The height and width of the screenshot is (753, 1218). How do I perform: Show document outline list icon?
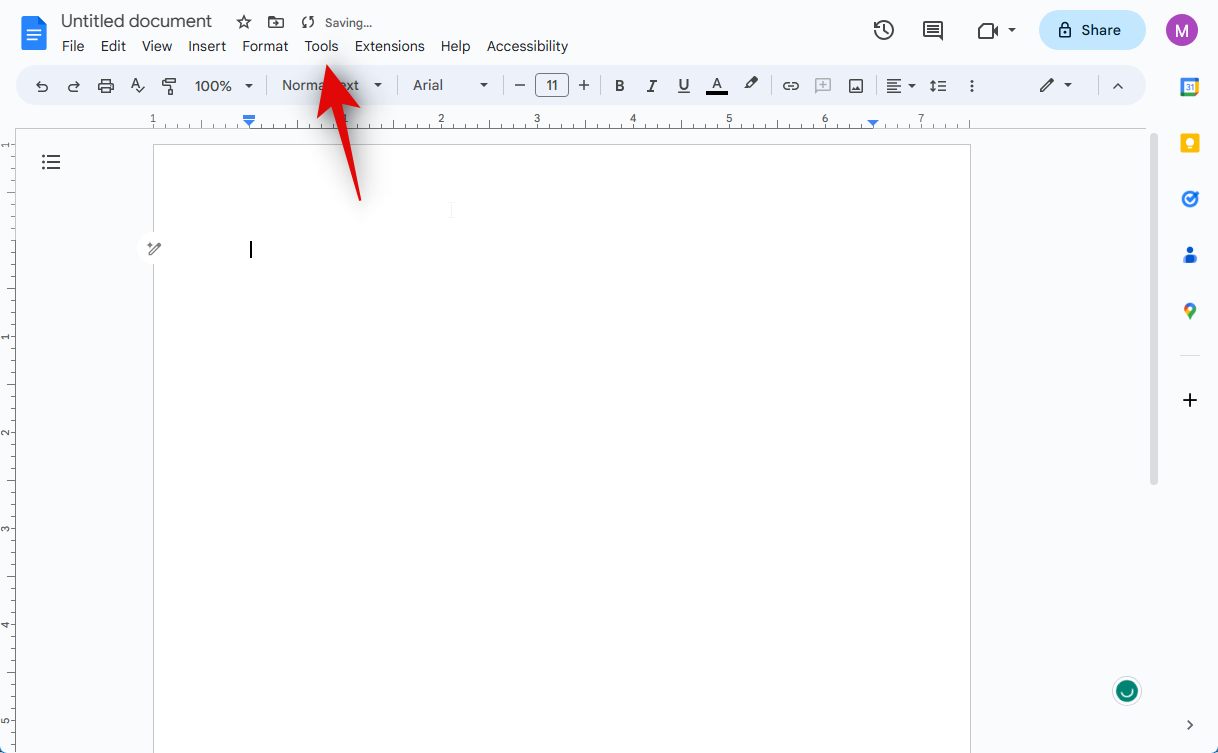coord(51,162)
